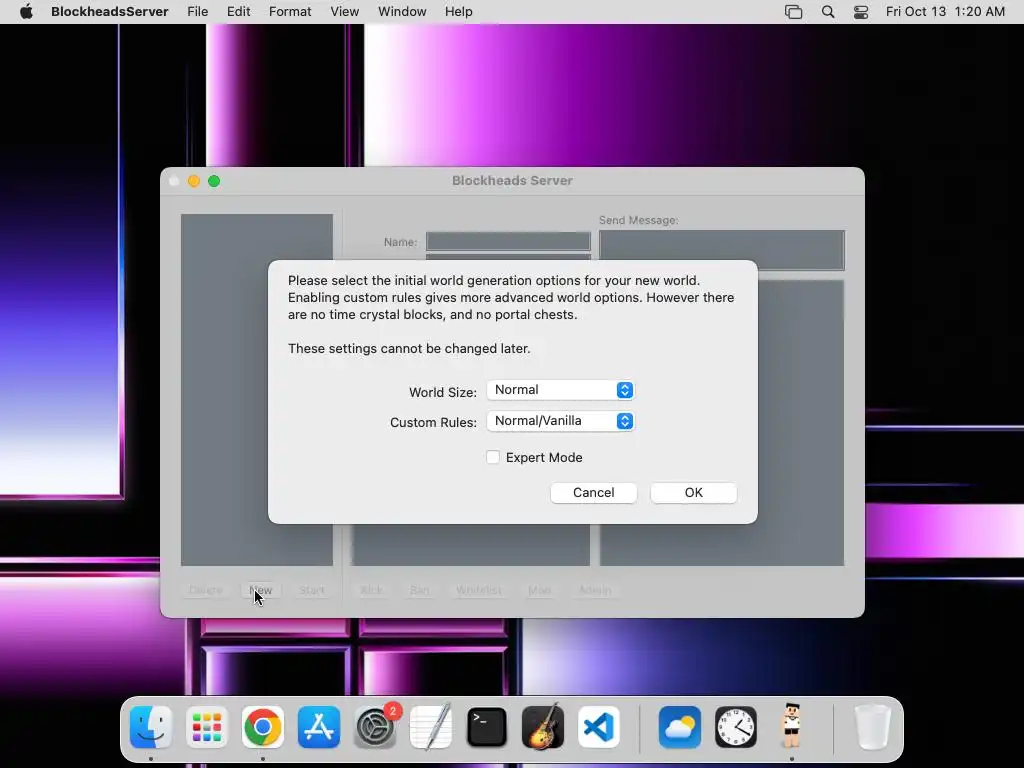Click the worlds list panel on left
The width and height of the screenshot is (1024, 768).
(x=257, y=390)
